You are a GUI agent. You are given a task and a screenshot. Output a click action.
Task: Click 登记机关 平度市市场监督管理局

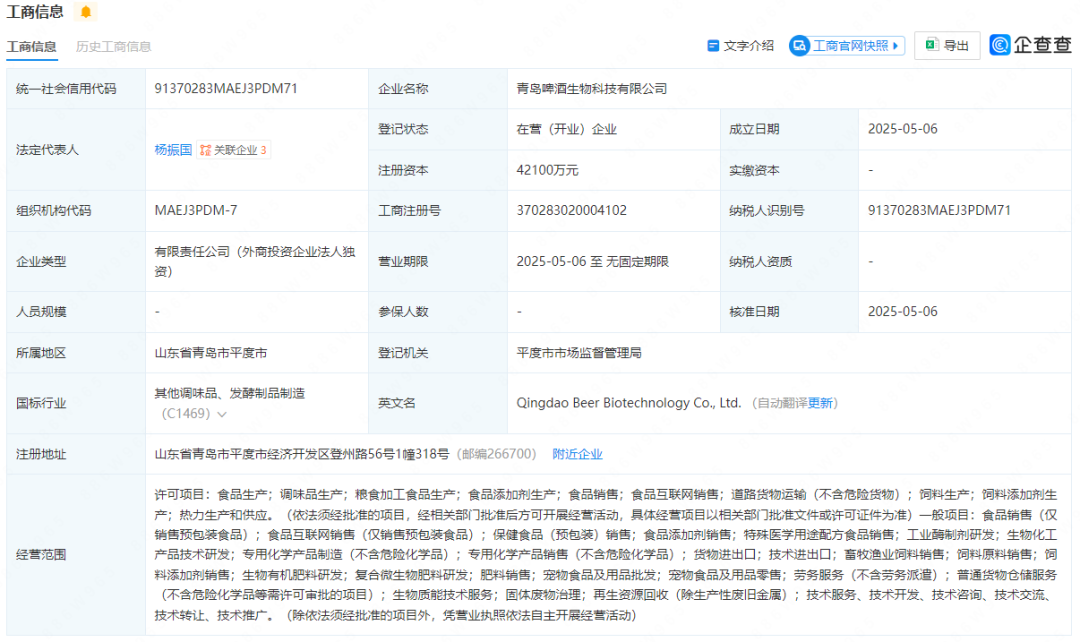579,353
